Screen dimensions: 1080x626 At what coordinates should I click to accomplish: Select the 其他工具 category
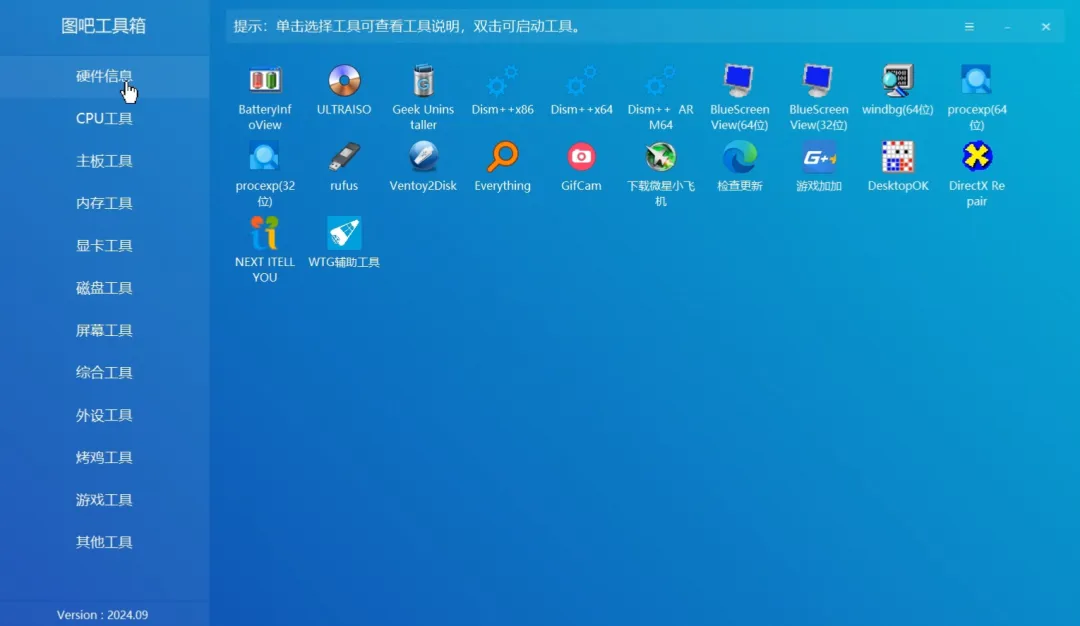(104, 542)
